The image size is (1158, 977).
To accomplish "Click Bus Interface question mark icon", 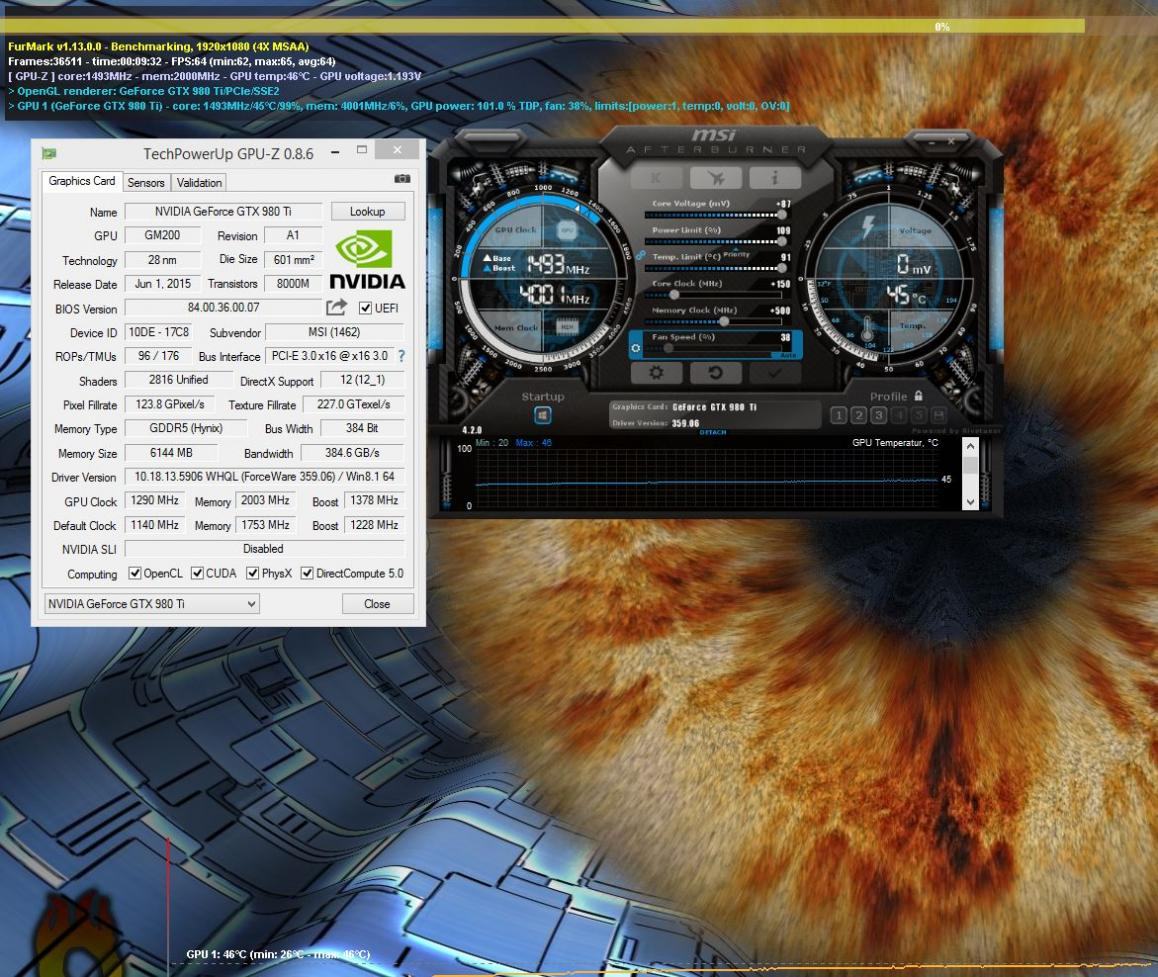I will coord(402,356).
